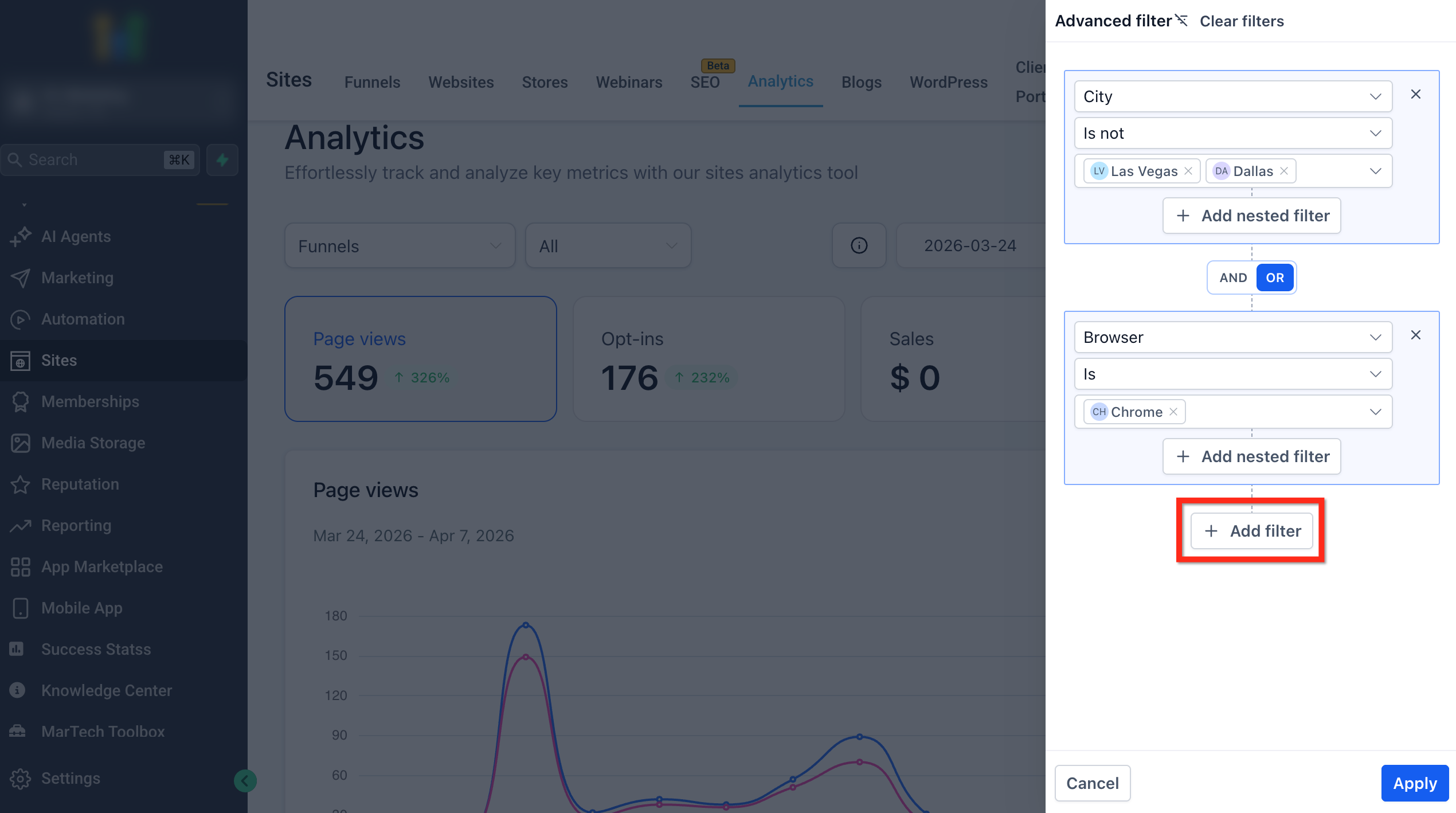Remove the Las Vegas city tag
1456x813 pixels.
coord(1188,171)
